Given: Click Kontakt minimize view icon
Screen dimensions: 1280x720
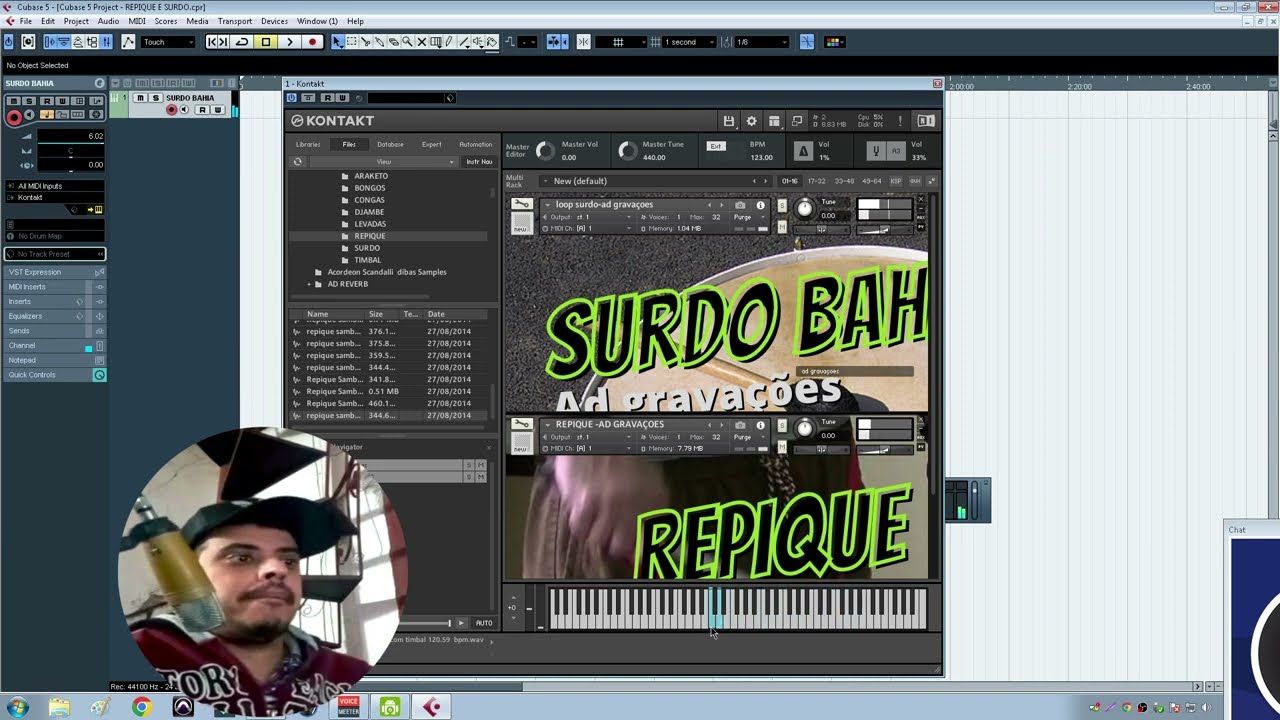Looking at the screenshot, I should [x=797, y=121].
